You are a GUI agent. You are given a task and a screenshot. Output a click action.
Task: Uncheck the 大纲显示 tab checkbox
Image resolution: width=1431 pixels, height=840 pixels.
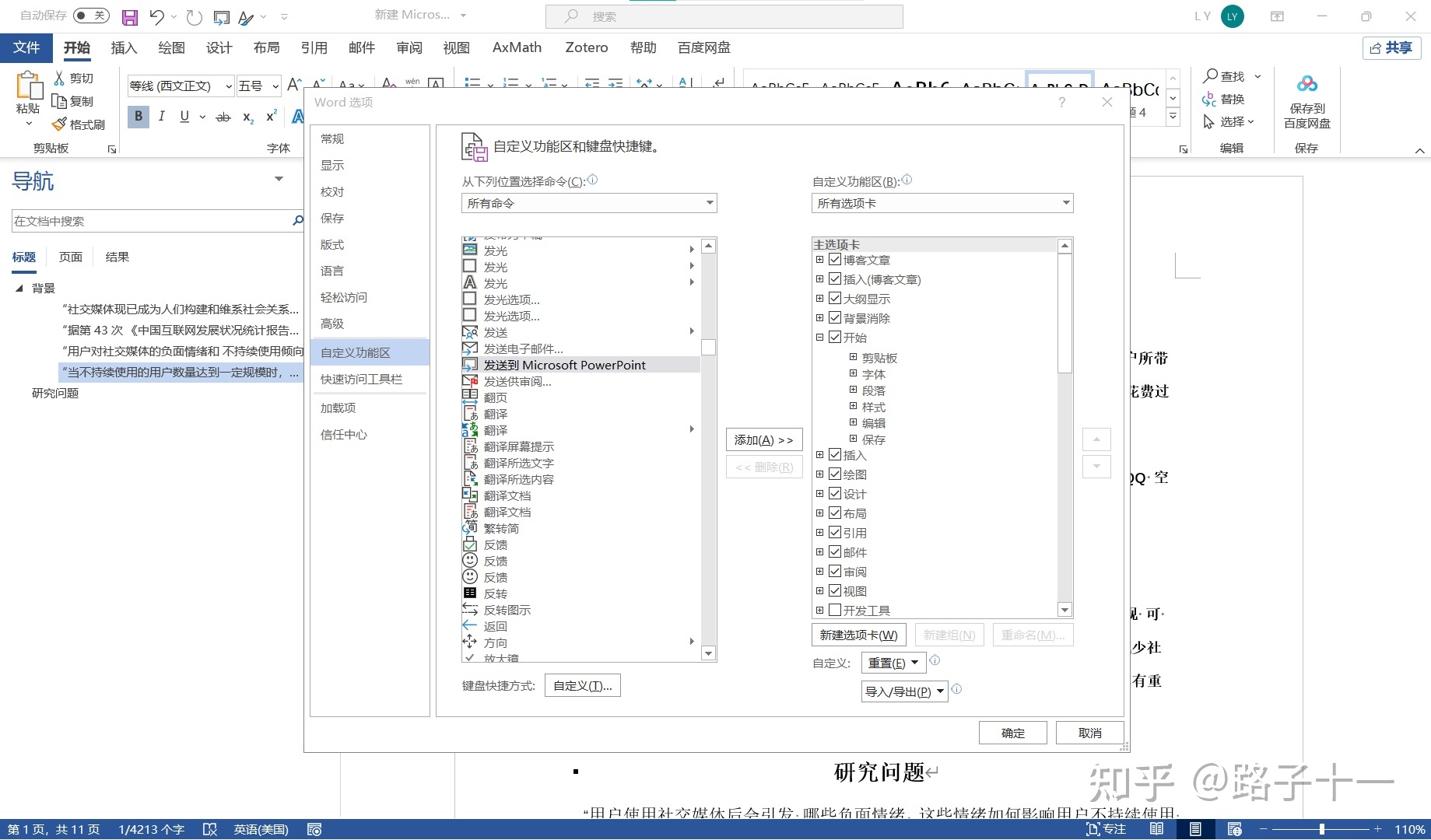[835, 299]
